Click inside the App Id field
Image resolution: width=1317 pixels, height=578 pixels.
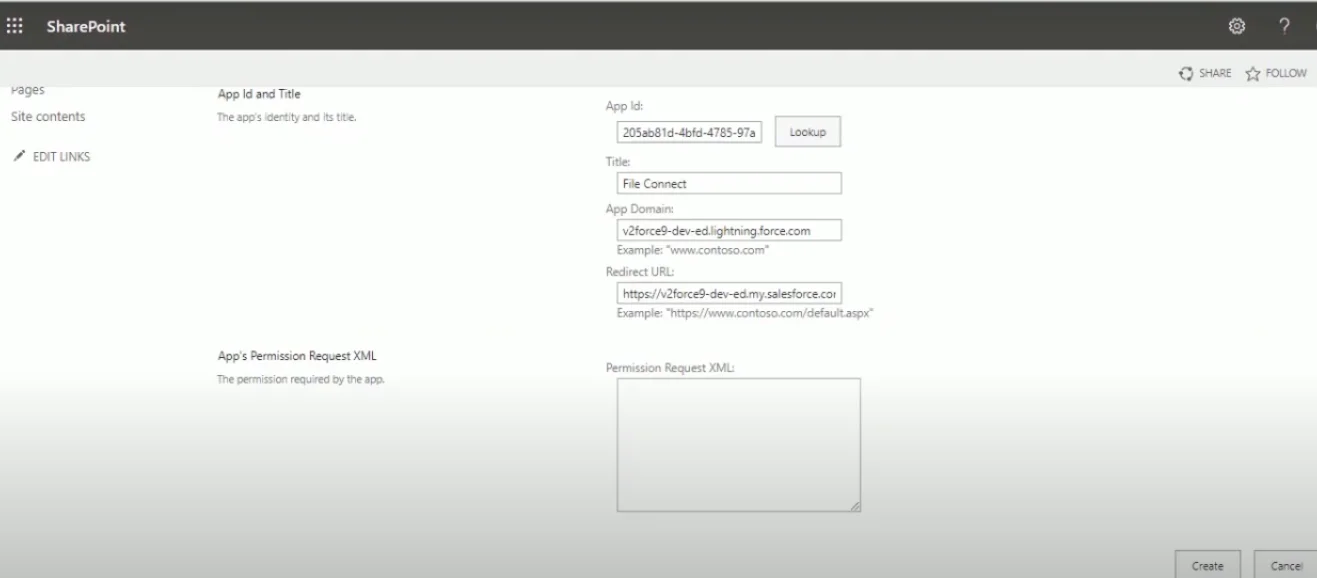[x=690, y=131]
